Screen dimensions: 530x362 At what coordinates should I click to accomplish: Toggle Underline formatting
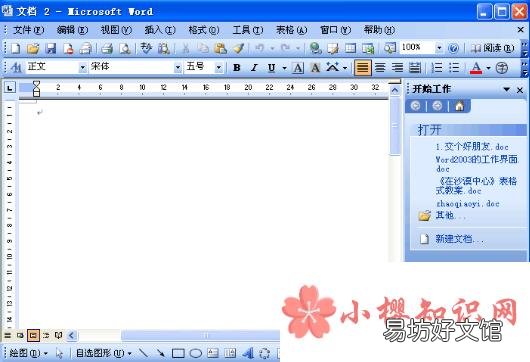(271, 68)
